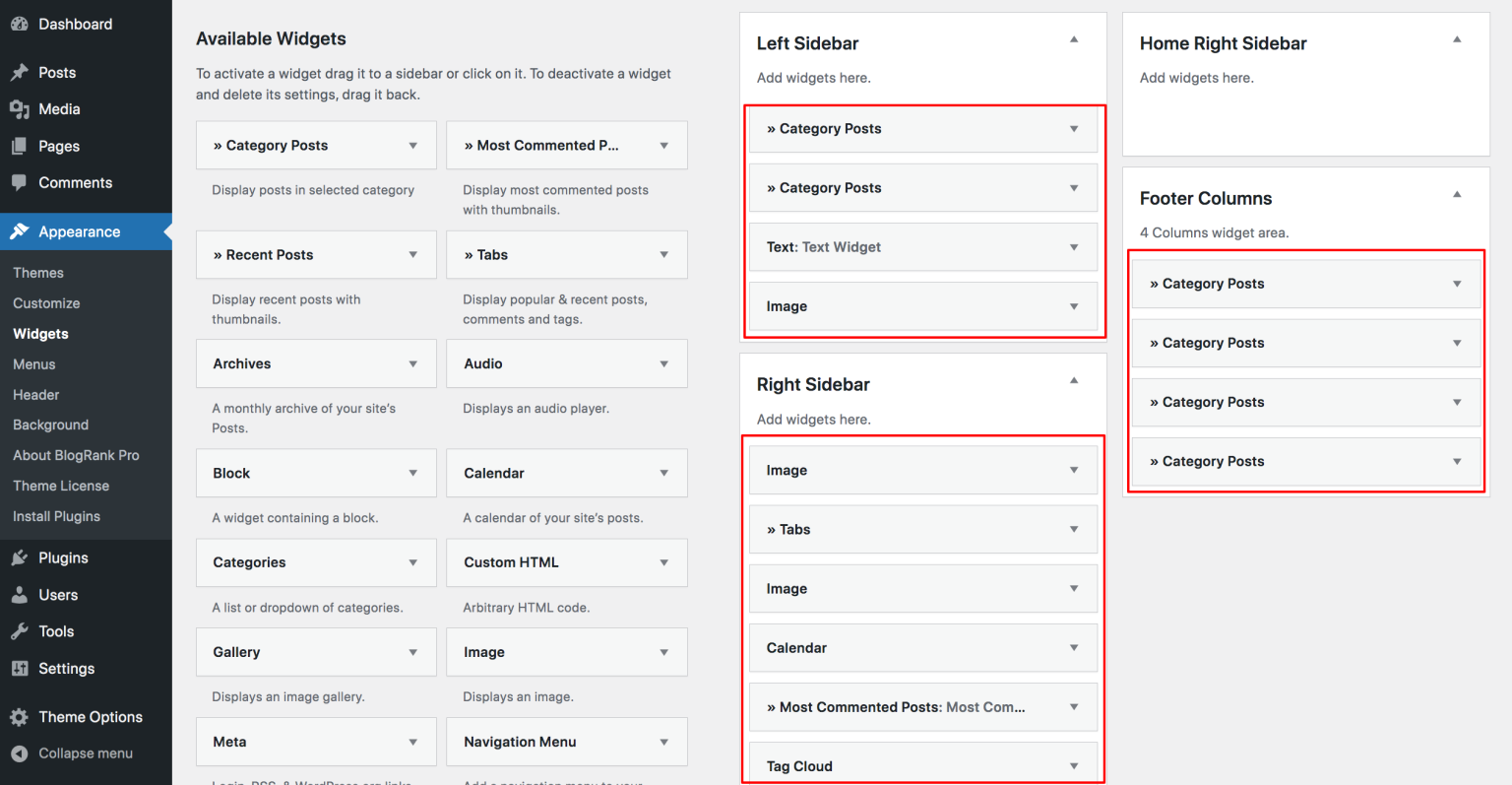Click the available Categories widget title
1512x785 pixels.
coord(249,562)
